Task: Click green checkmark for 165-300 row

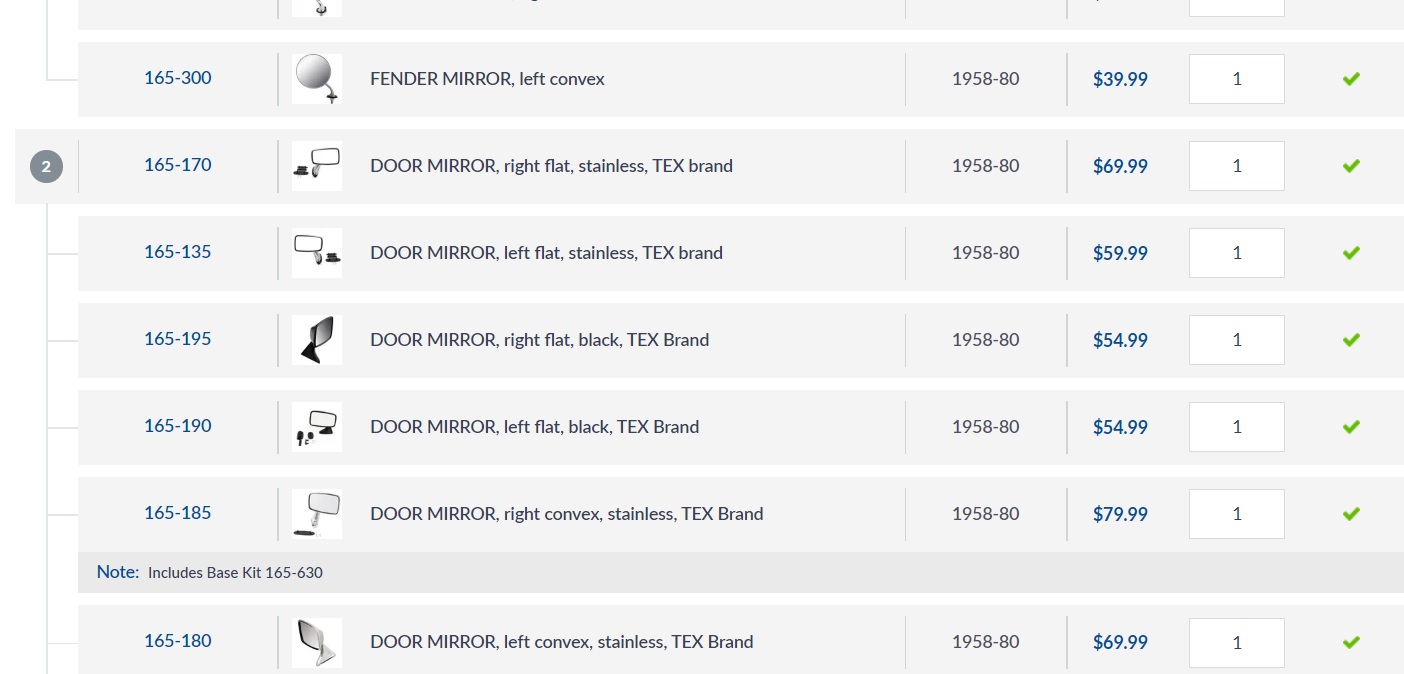Action: [1351, 79]
